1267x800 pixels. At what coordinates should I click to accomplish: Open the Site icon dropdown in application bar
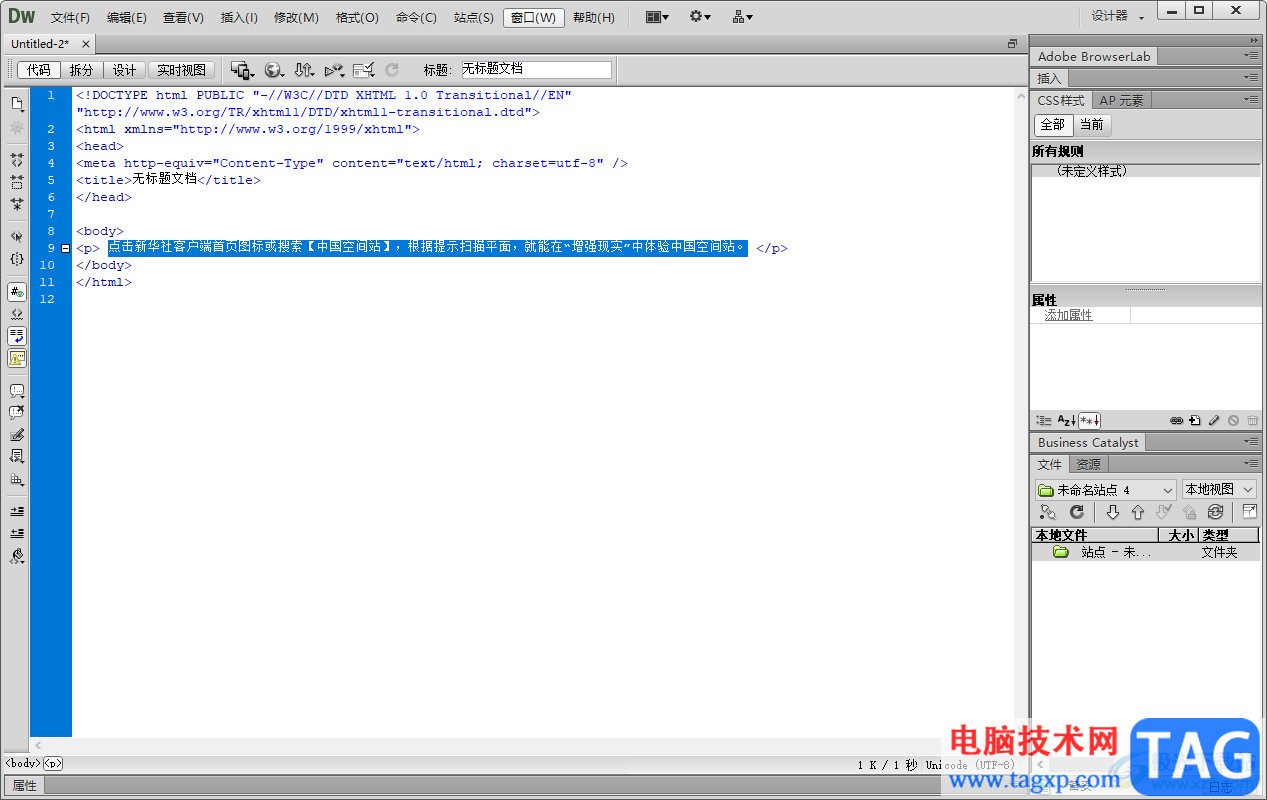tap(743, 17)
